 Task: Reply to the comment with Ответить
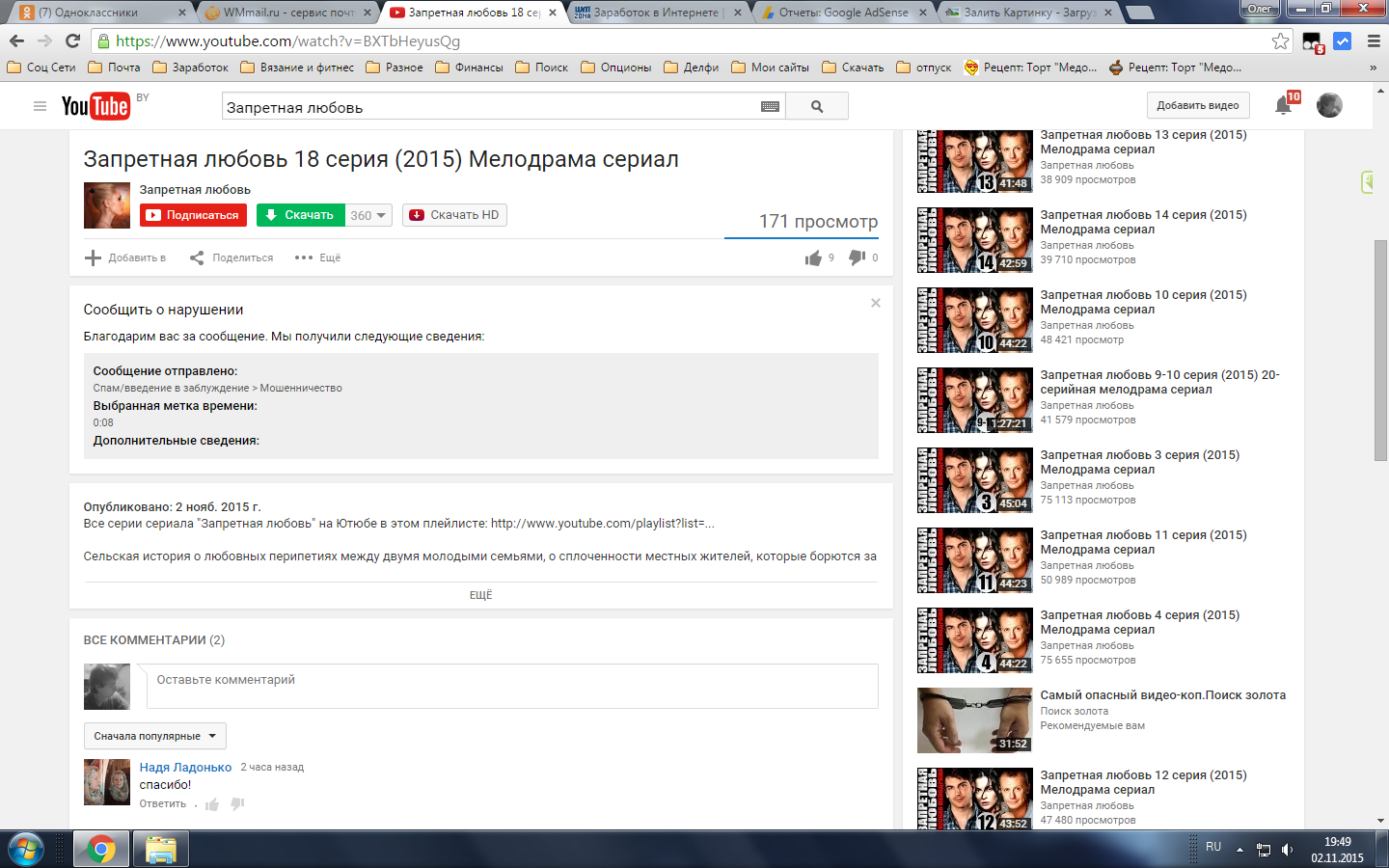163,803
